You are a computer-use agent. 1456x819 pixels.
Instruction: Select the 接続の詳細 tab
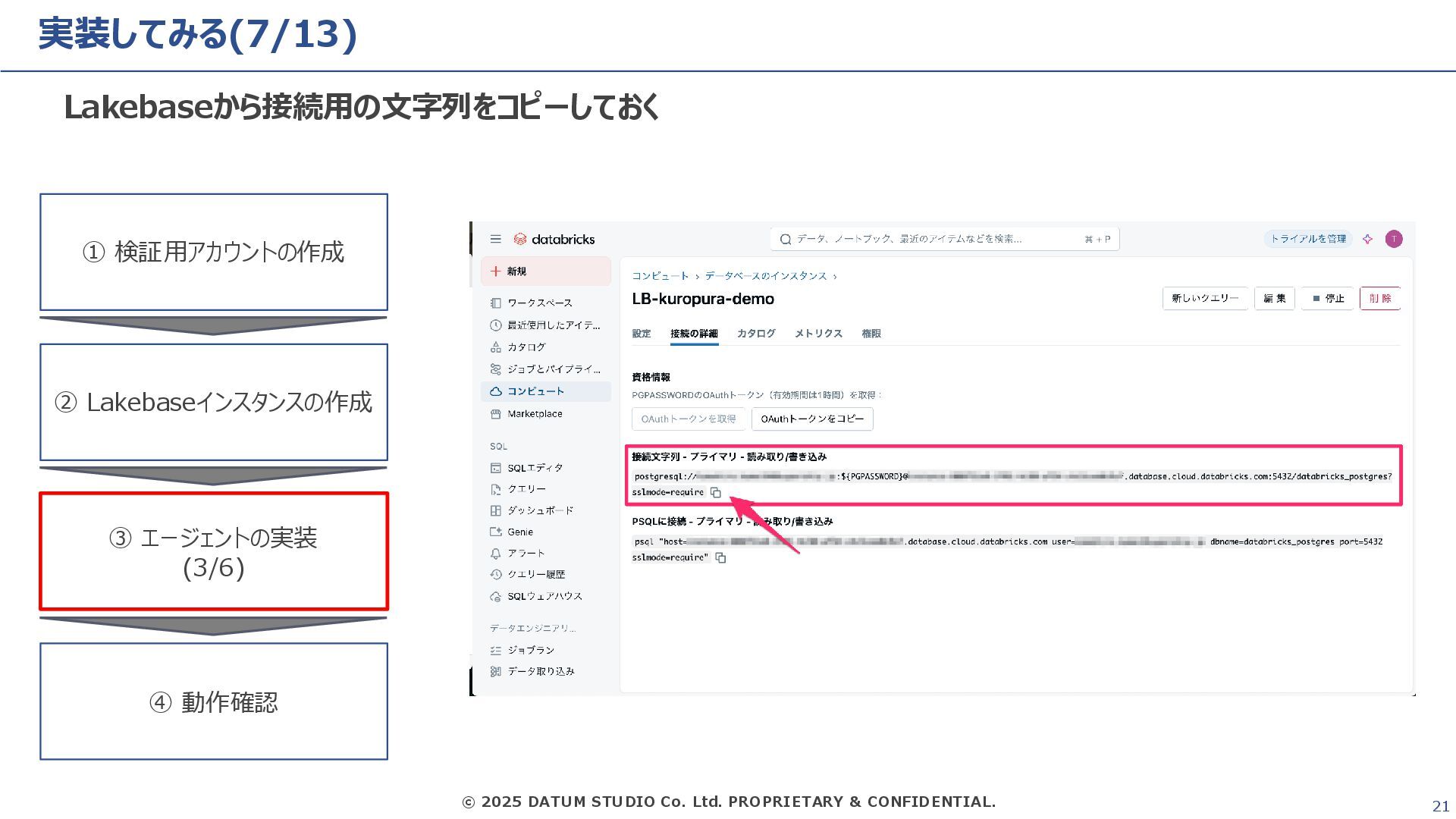coord(694,334)
